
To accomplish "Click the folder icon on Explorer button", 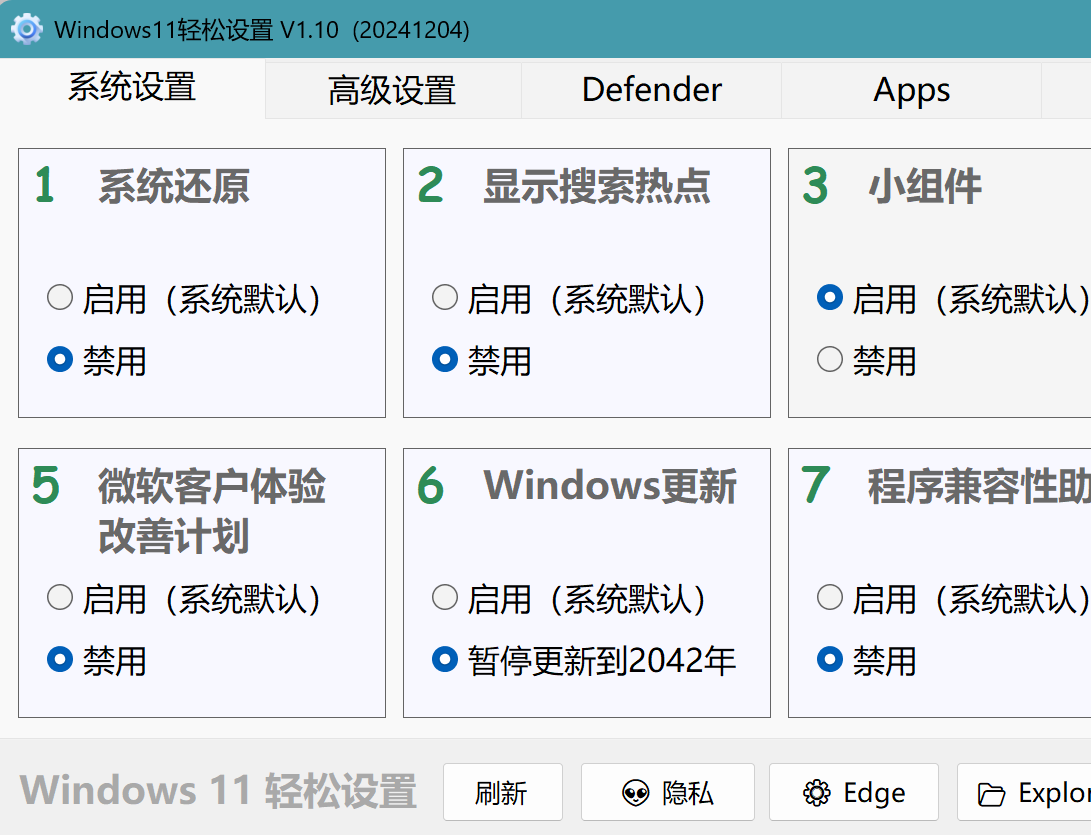I will [x=992, y=794].
